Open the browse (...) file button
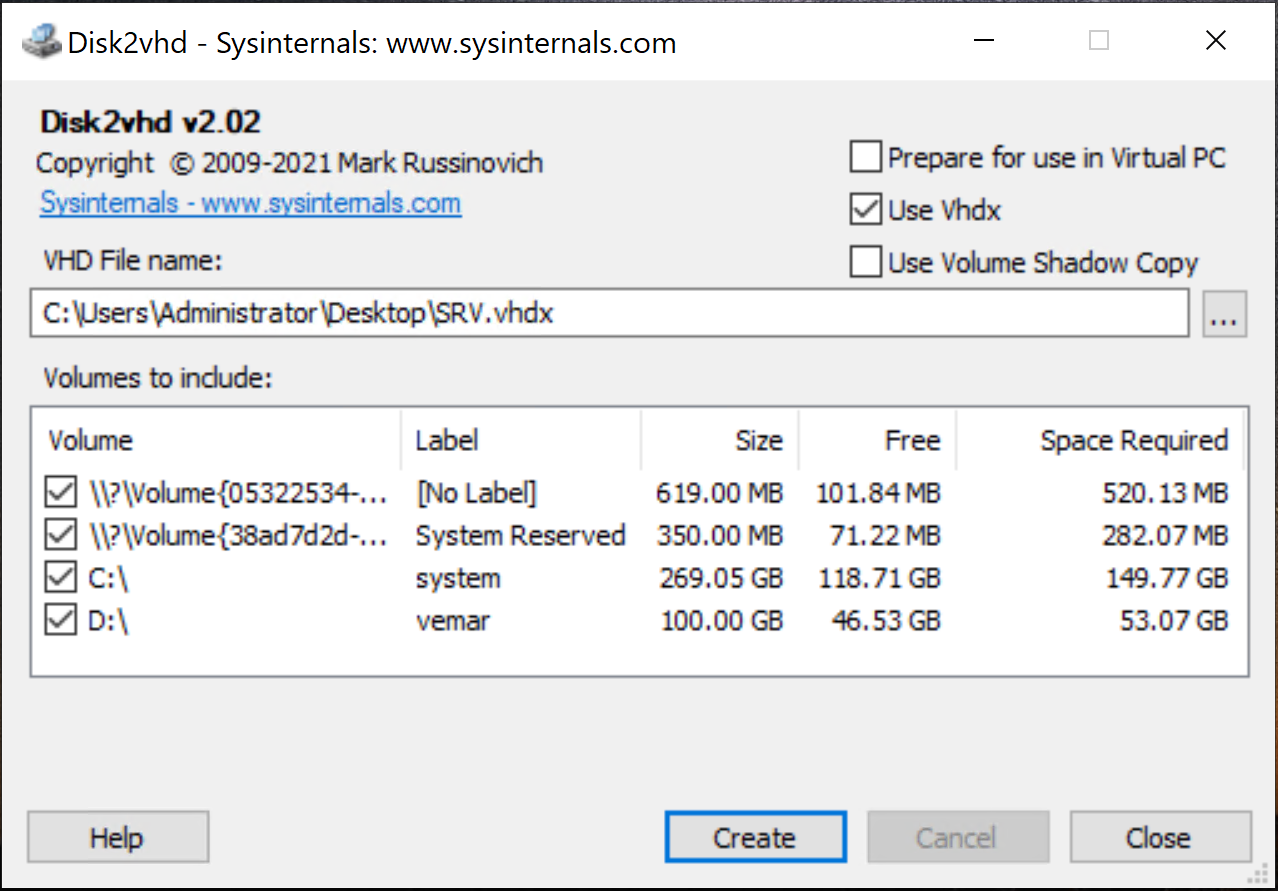 click(1224, 314)
